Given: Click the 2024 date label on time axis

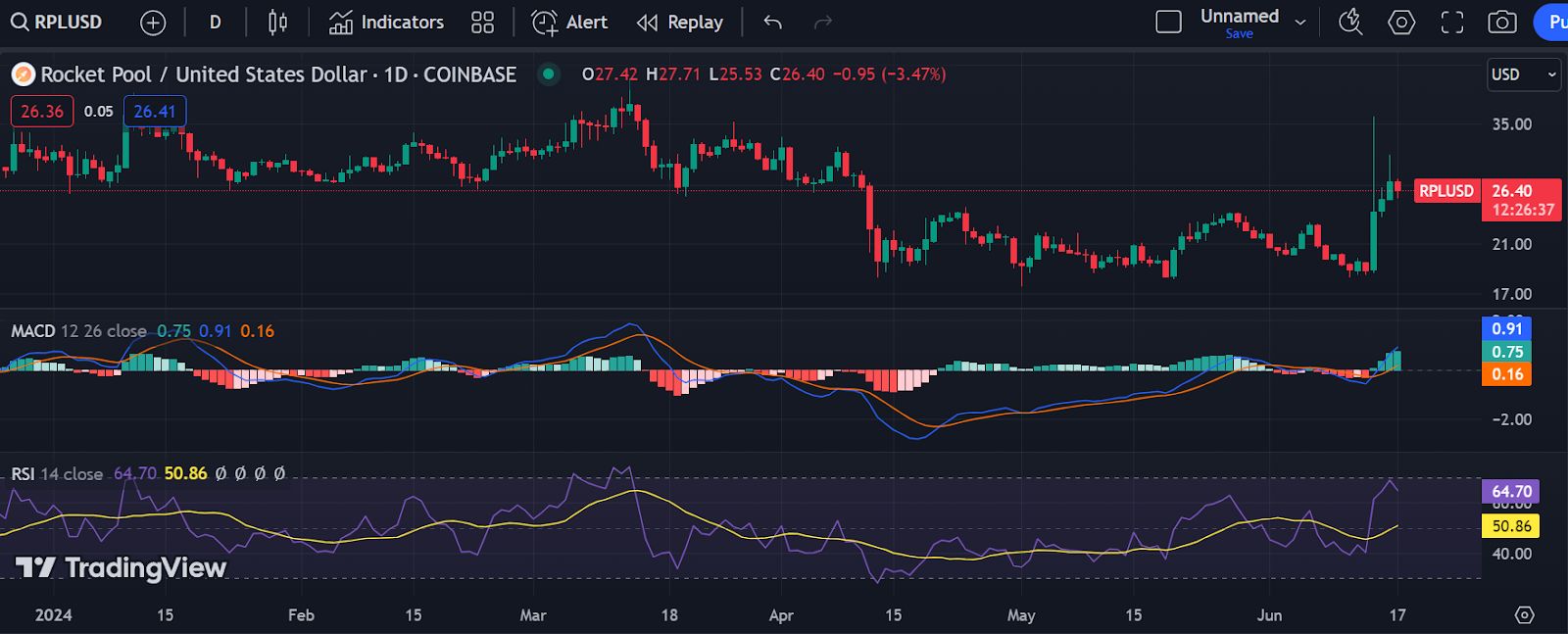Looking at the screenshot, I should click(x=53, y=615).
